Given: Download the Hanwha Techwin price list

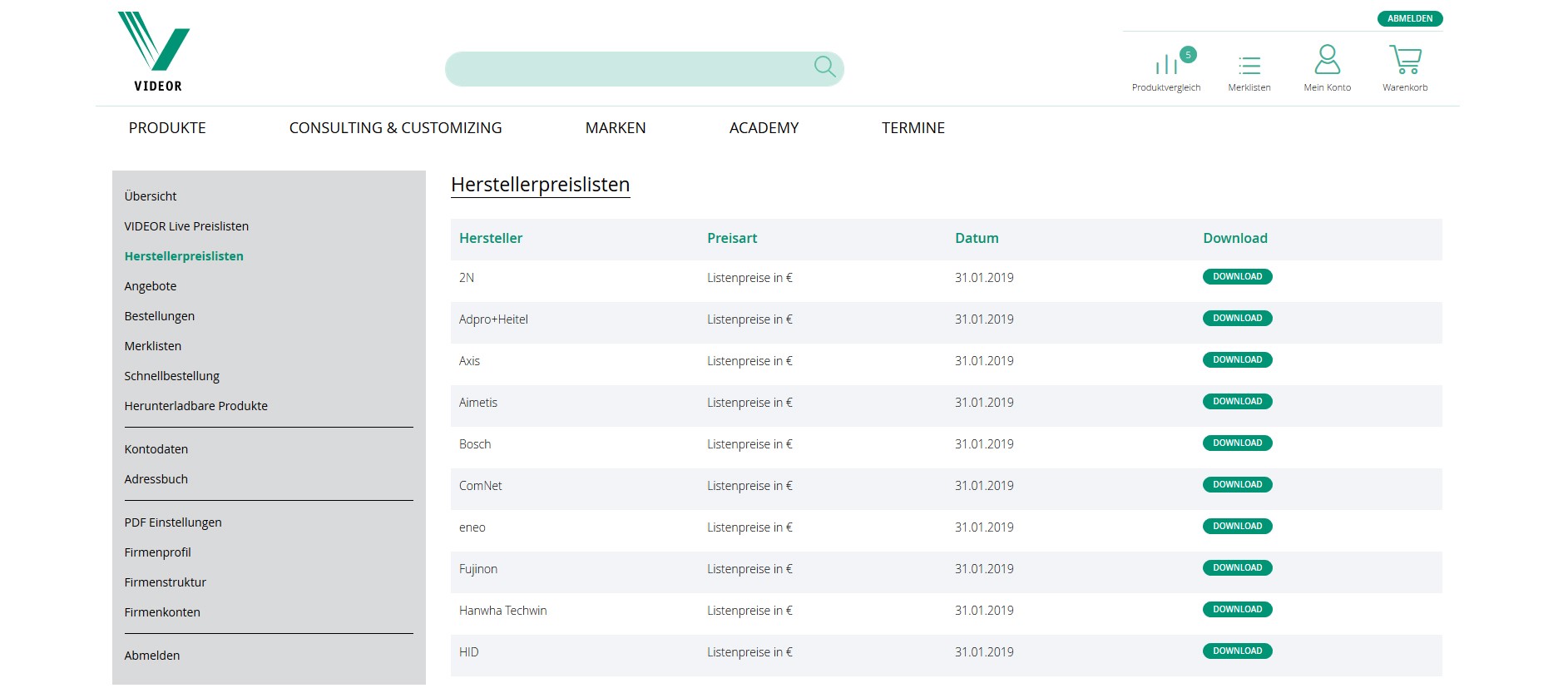Looking at the screenshot, I should point(1237,610).
